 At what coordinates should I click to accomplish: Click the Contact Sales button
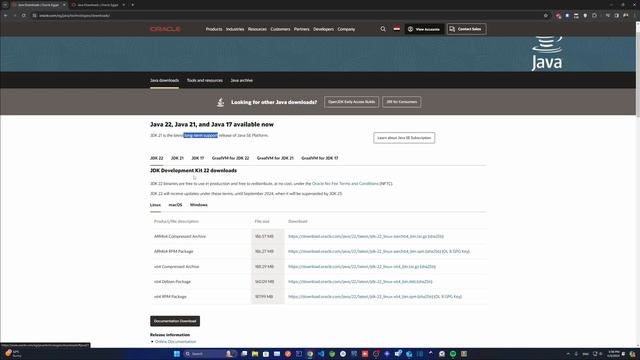tap(466, 29)
